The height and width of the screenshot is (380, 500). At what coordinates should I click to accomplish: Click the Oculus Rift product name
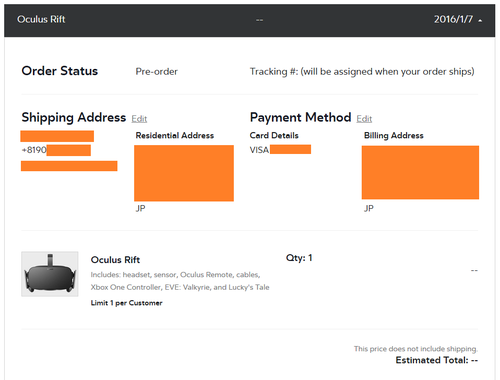(115, 260)
